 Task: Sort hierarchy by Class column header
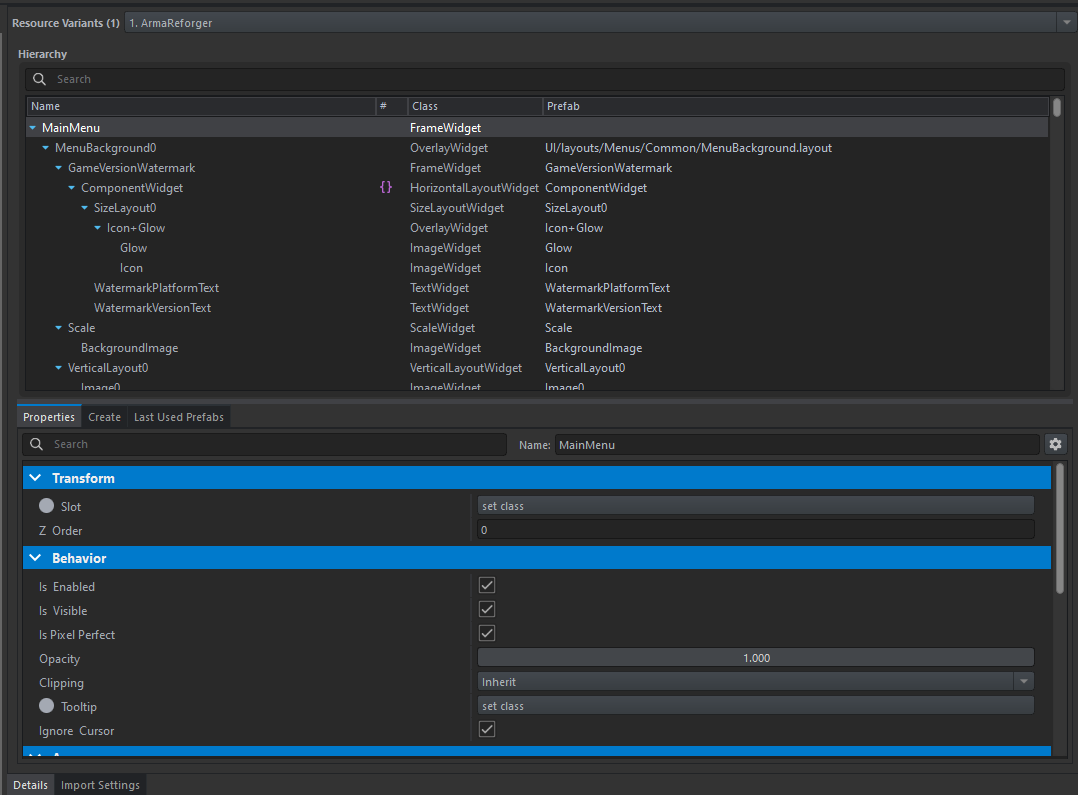click(x=476, y=106)
